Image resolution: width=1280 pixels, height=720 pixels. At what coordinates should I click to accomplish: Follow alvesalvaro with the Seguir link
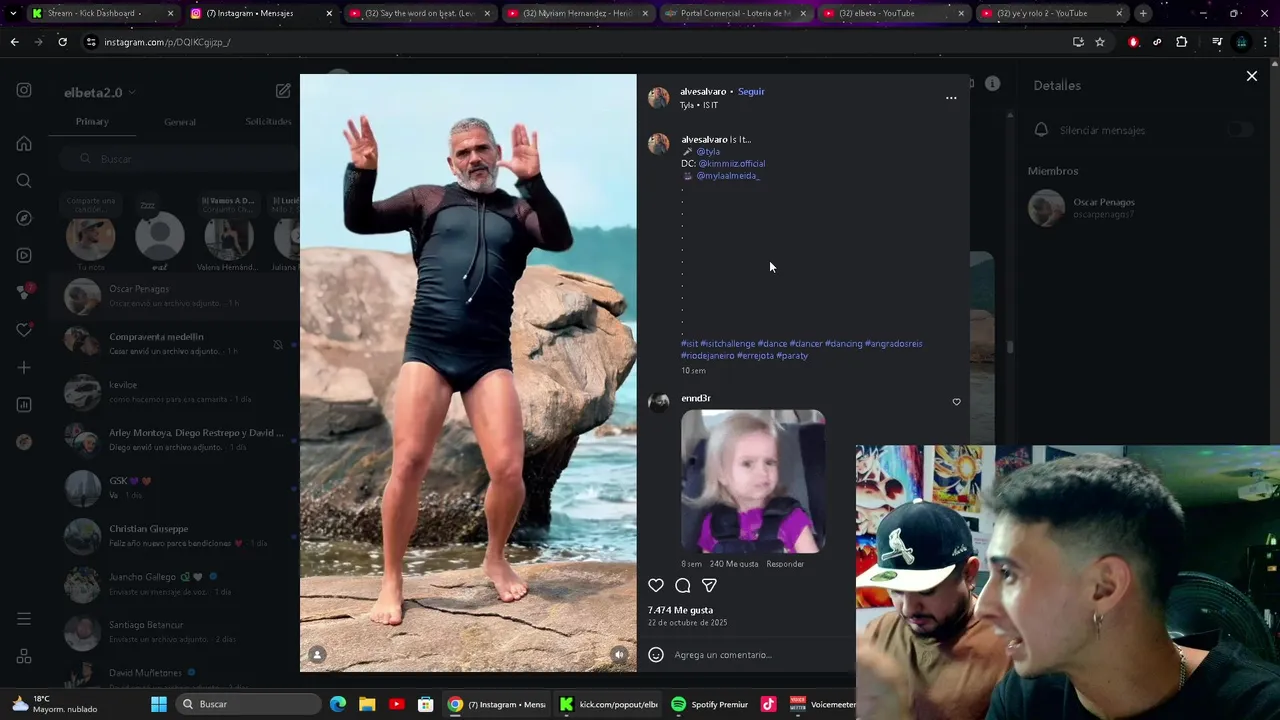751,92
